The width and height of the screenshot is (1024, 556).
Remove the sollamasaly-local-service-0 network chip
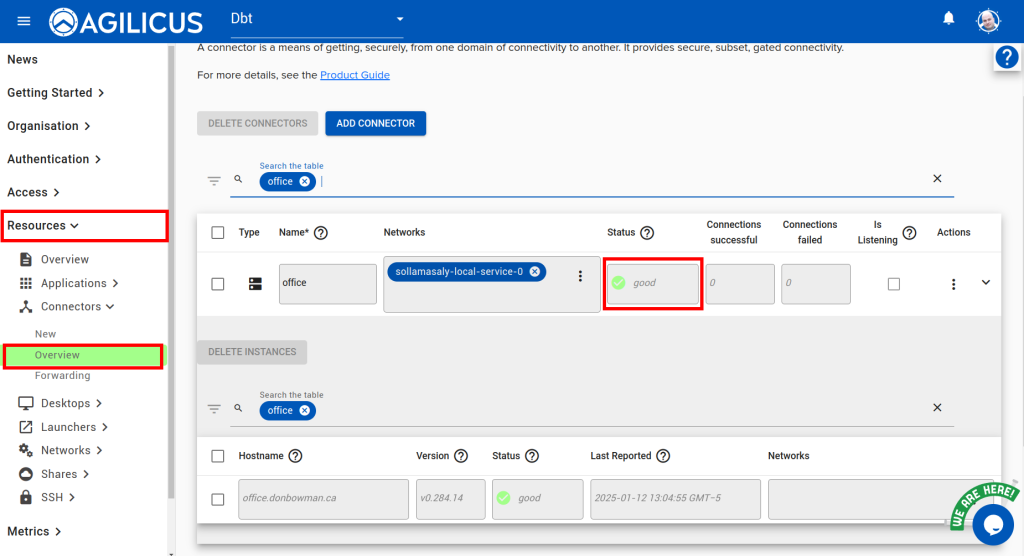tap(535, 271)
